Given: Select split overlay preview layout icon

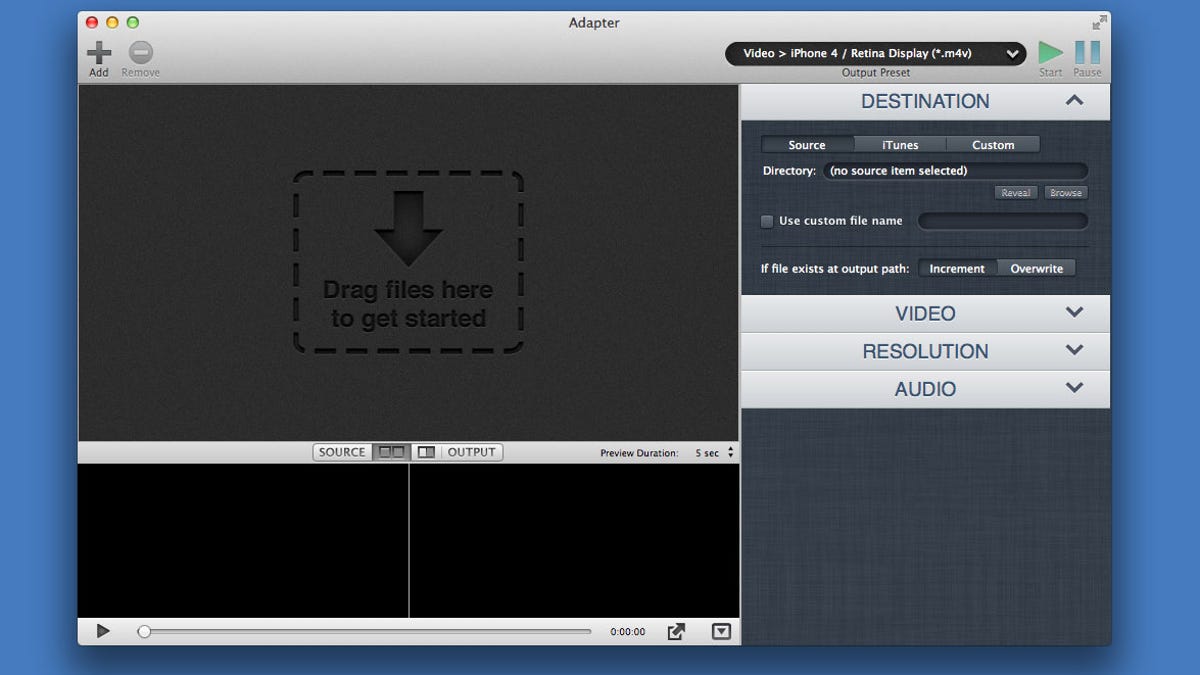Looking at the screenshot, I should coord(426,452).
